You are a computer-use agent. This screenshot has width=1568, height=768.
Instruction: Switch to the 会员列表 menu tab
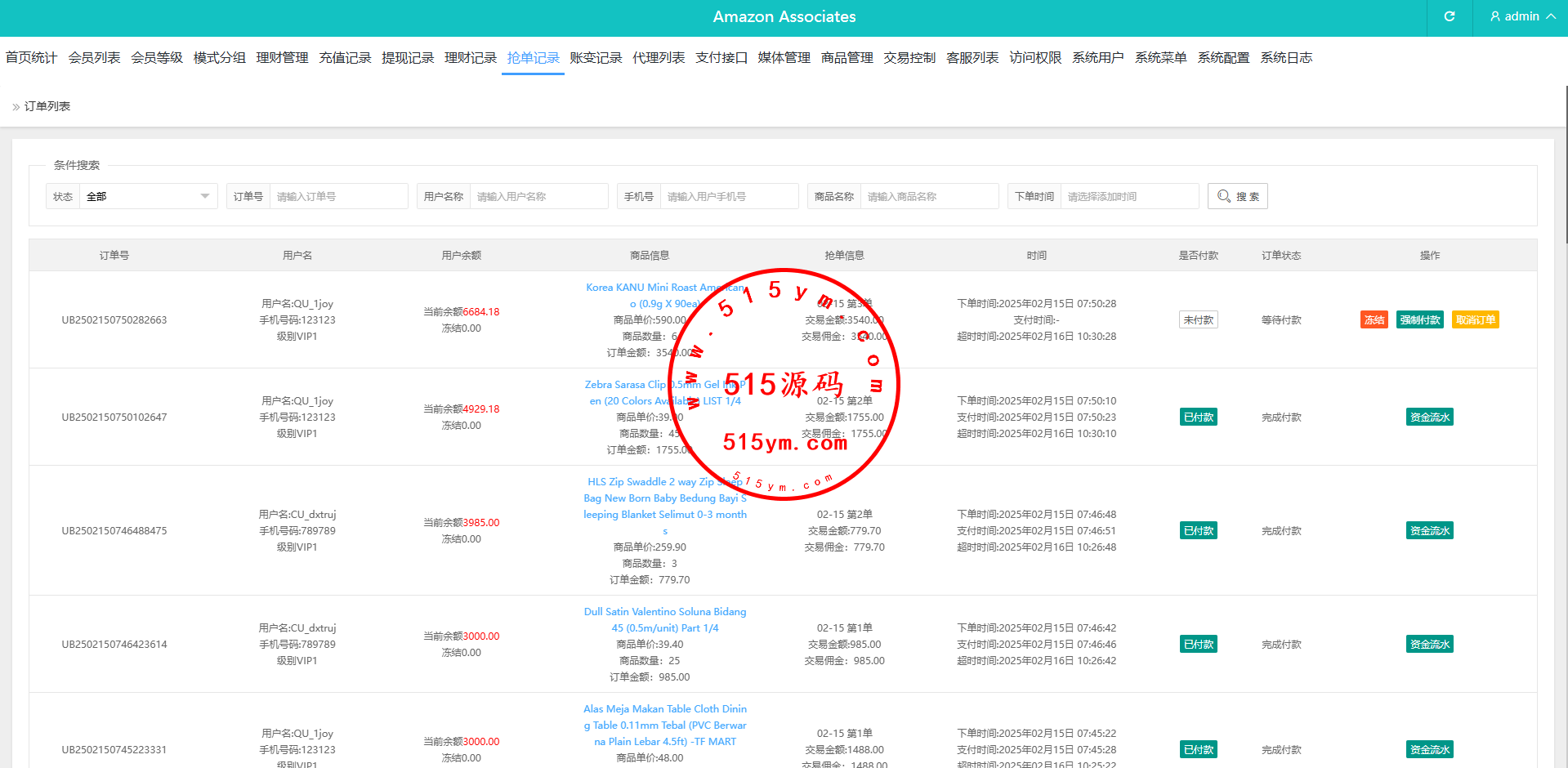(94, 58)
